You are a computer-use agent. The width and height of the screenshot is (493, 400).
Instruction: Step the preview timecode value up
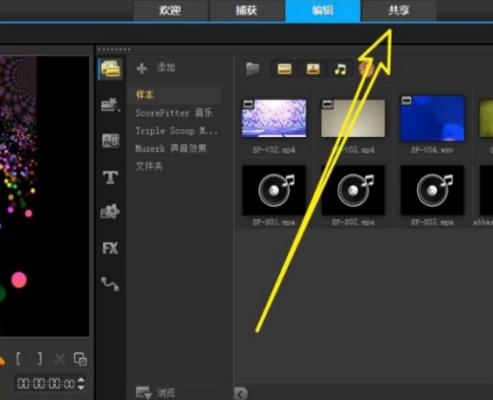pyautogui.click(x=81, y=380)
